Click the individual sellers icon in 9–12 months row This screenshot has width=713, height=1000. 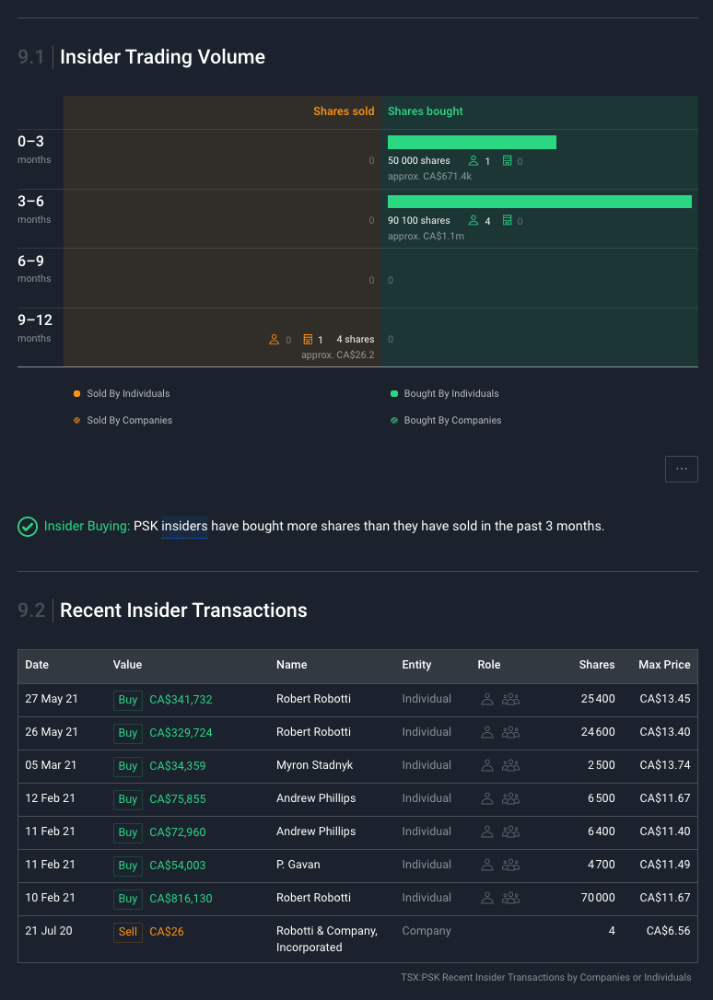point(274,340)
